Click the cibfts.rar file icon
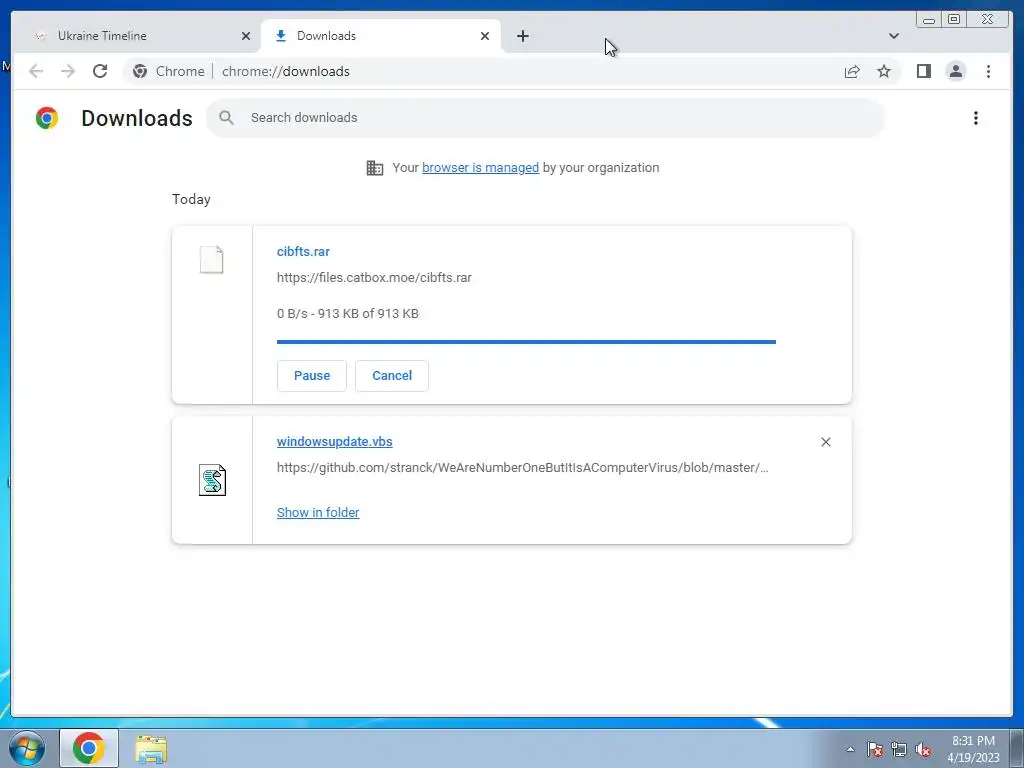The width and height of the screenshot is (1024, 768). pyautogui.click(x=212, y=260)
